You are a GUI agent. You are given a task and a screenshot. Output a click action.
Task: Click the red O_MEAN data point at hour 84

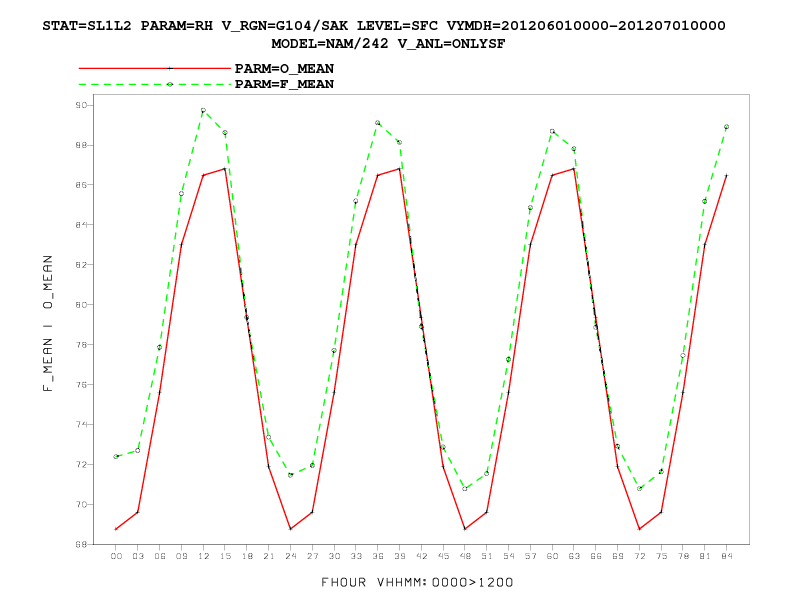coord(726,175)
